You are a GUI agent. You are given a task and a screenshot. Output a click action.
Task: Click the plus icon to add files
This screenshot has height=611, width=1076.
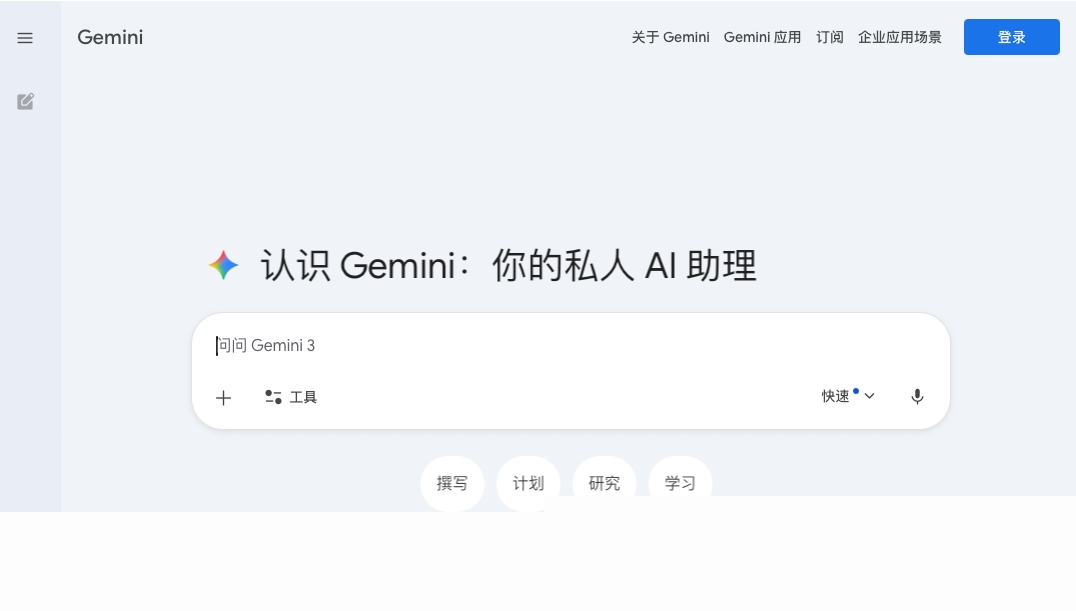click(x=223, y=397)
